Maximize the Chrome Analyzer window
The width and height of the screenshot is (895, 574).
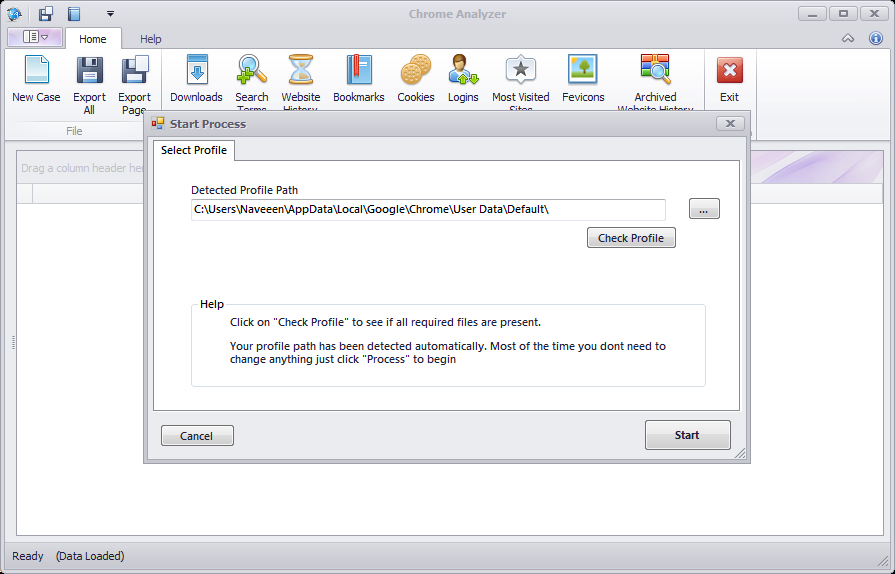(x=843, y=14)
